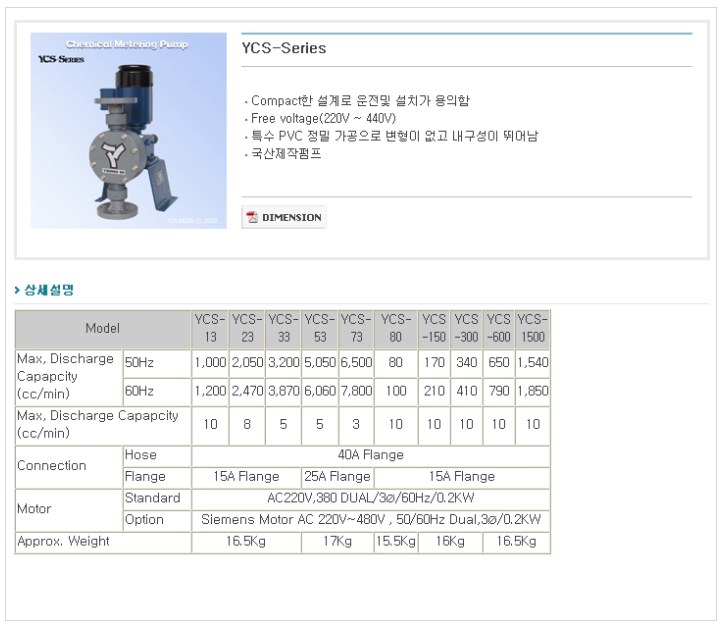Click the 1,200 value cell

210,392
